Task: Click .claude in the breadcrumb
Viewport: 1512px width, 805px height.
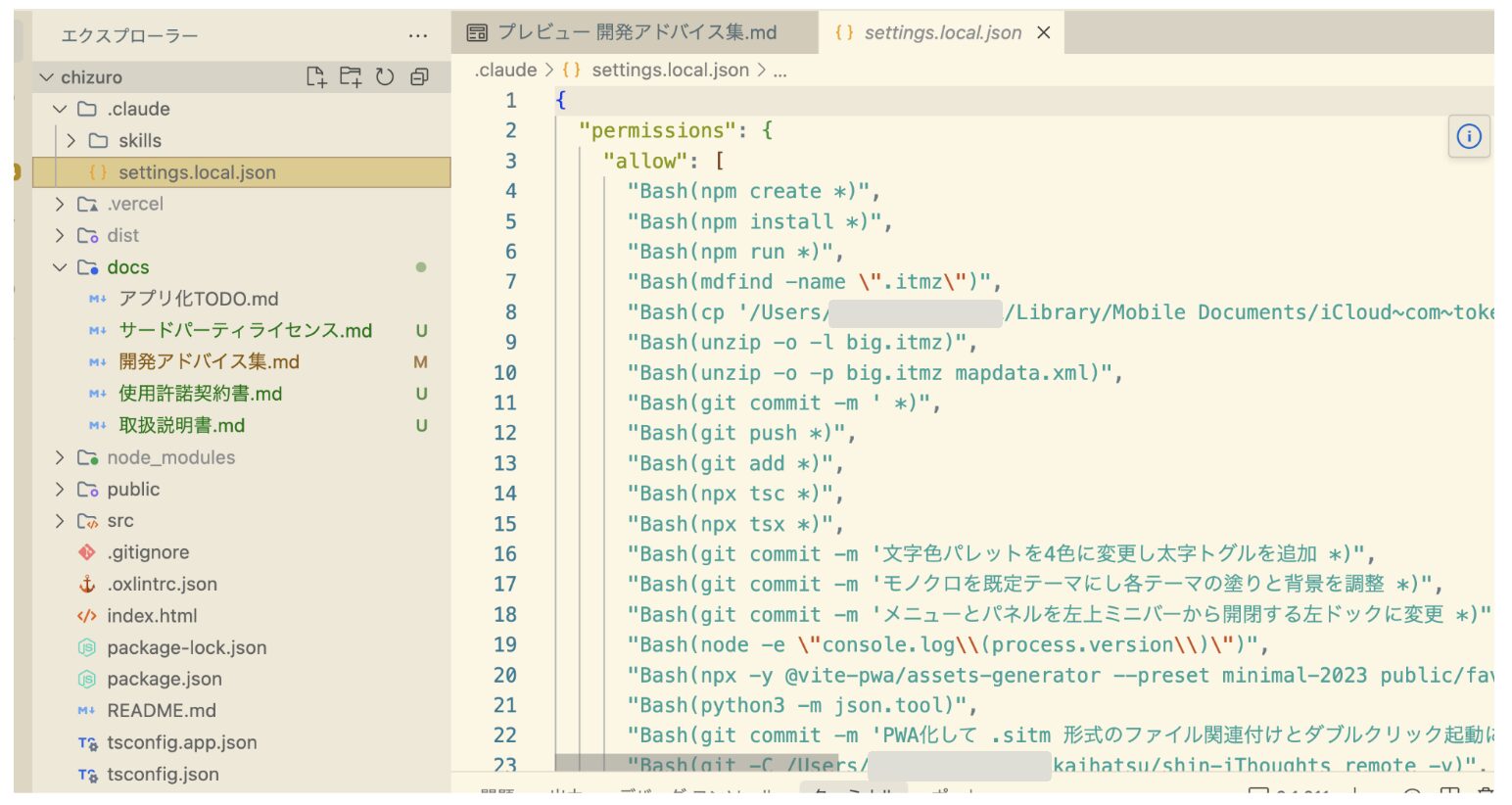Action: [x=506, y=70]
